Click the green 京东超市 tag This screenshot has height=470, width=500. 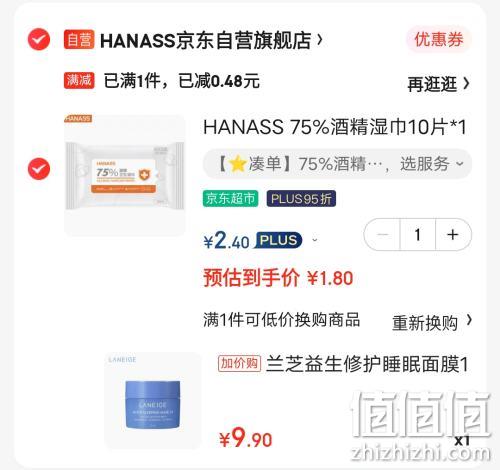(230, 199)
